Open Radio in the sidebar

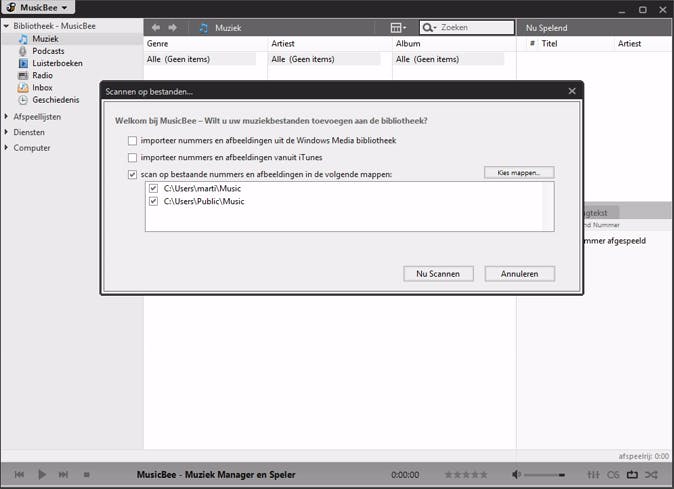tap(43, 75)
